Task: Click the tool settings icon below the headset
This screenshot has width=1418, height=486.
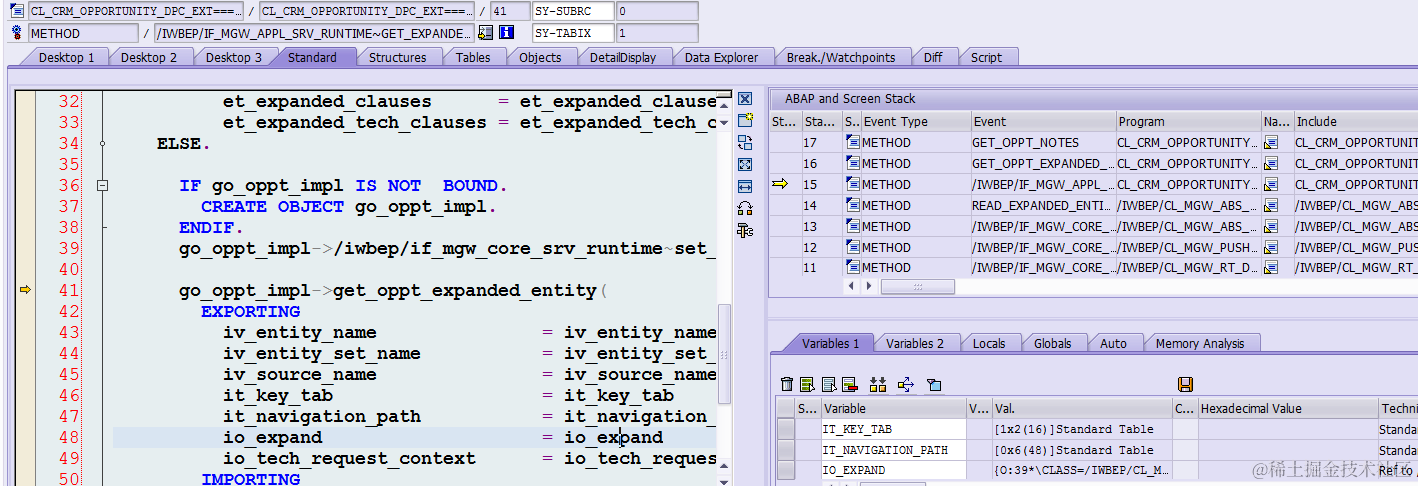Action: (x=745, y=230)
